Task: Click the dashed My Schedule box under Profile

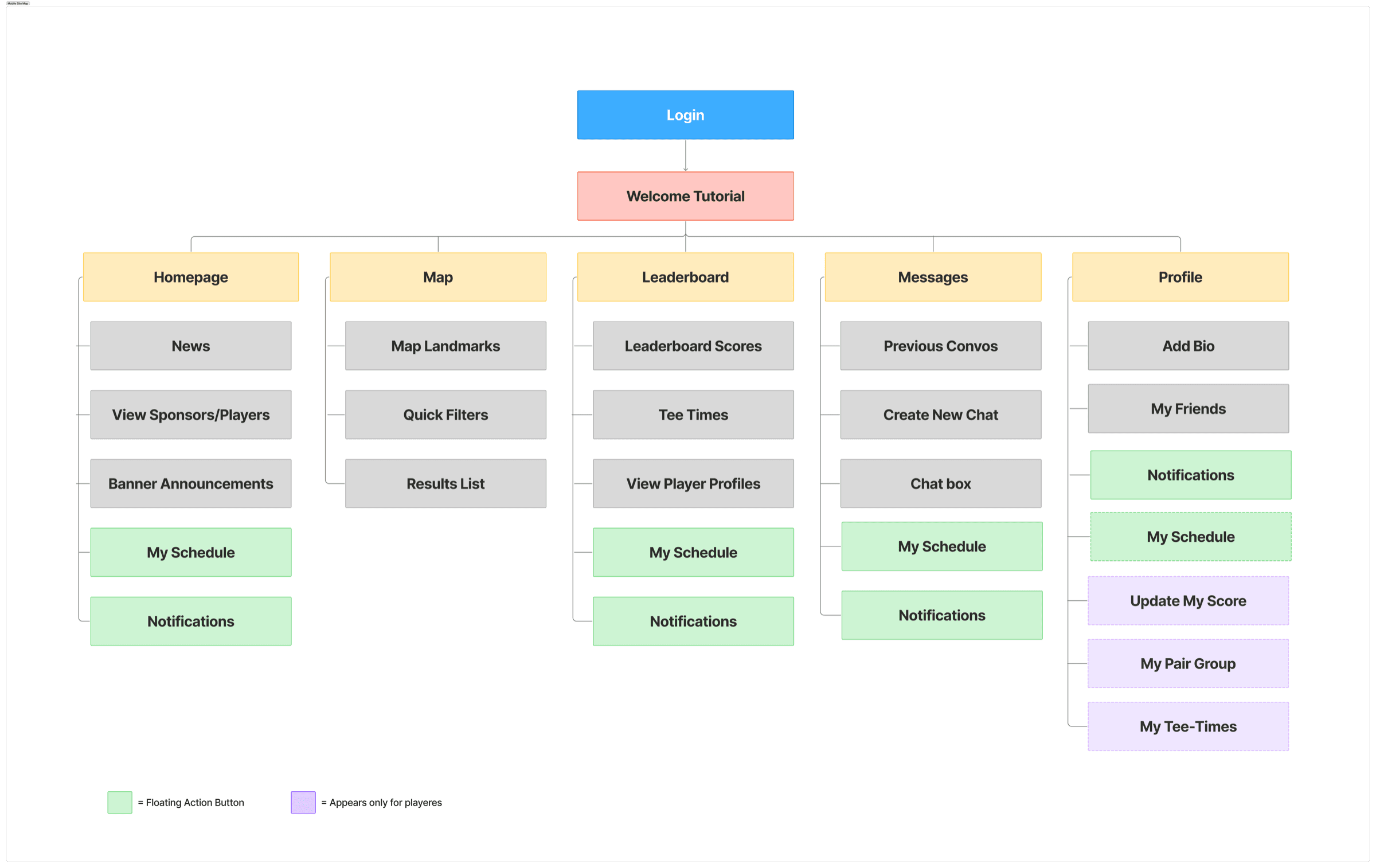Action: click(x=1191, y=537)
